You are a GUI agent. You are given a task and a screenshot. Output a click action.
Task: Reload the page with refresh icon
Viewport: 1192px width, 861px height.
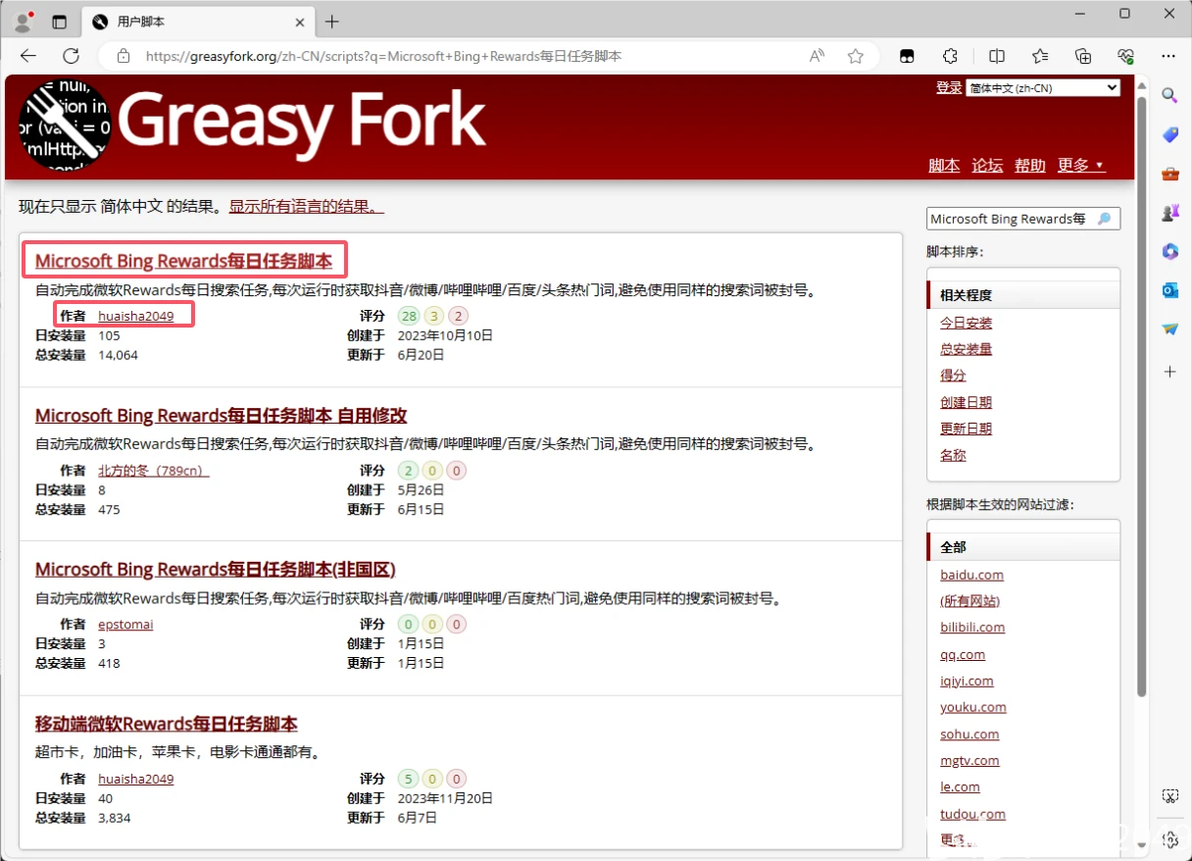point(71,55)
